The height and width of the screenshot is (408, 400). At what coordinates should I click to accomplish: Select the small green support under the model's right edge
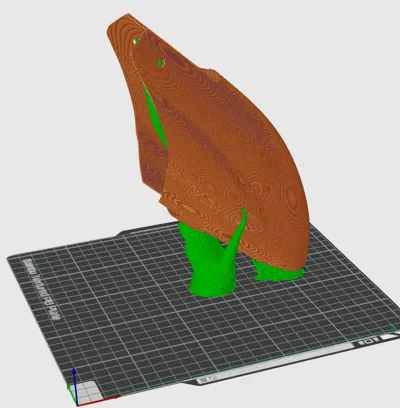[279, 271]
